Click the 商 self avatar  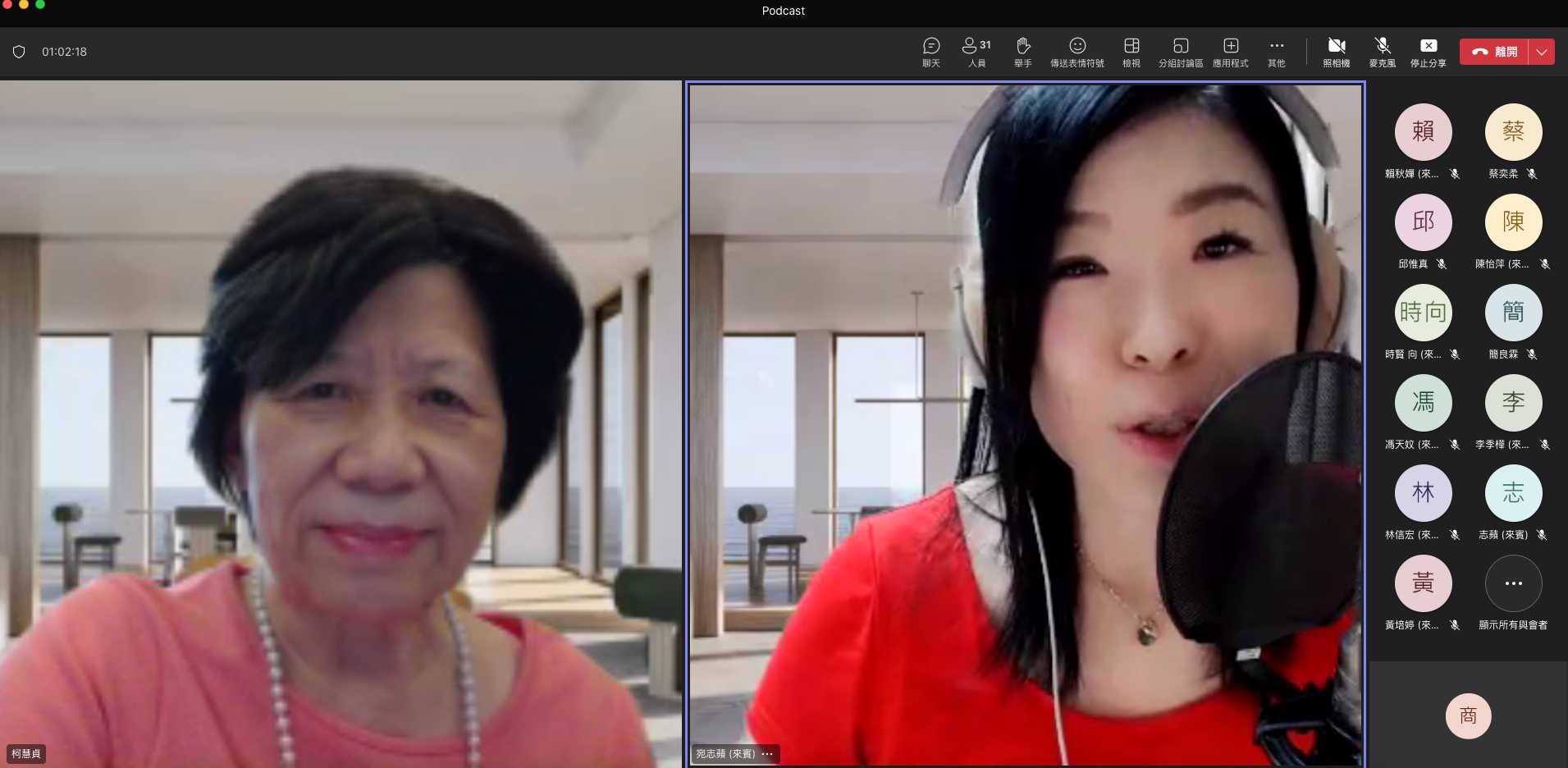coord(1469,716)
